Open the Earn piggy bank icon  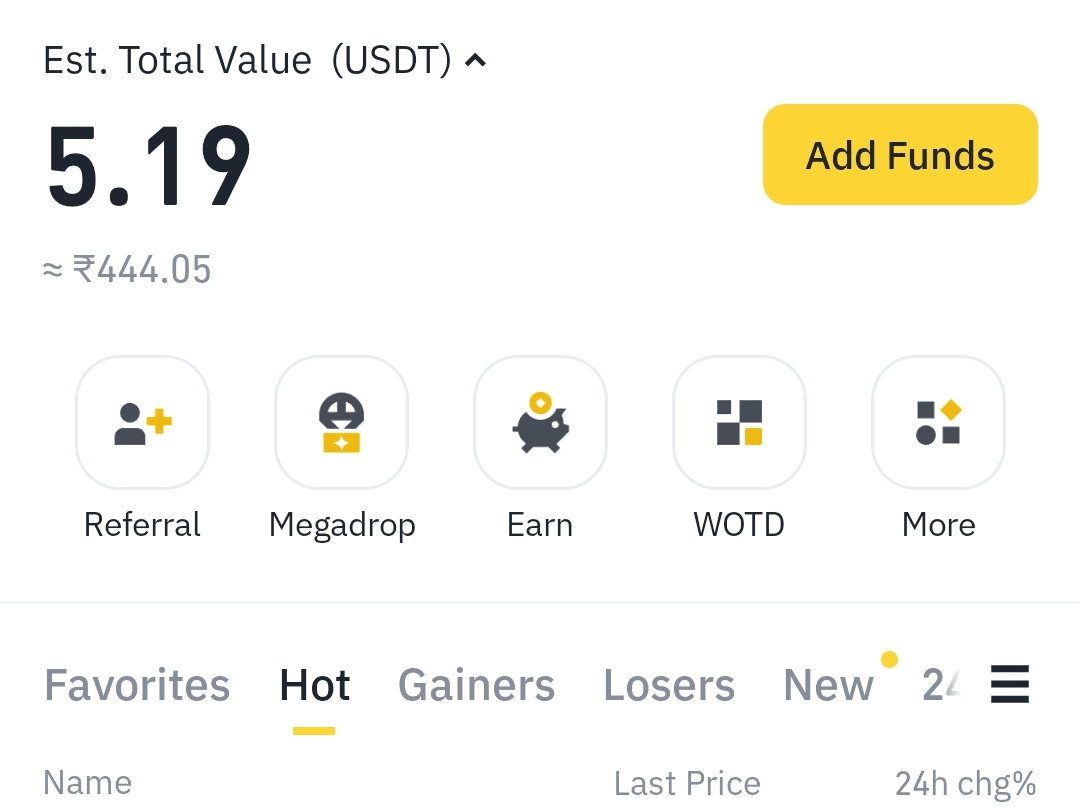[540, 422]
